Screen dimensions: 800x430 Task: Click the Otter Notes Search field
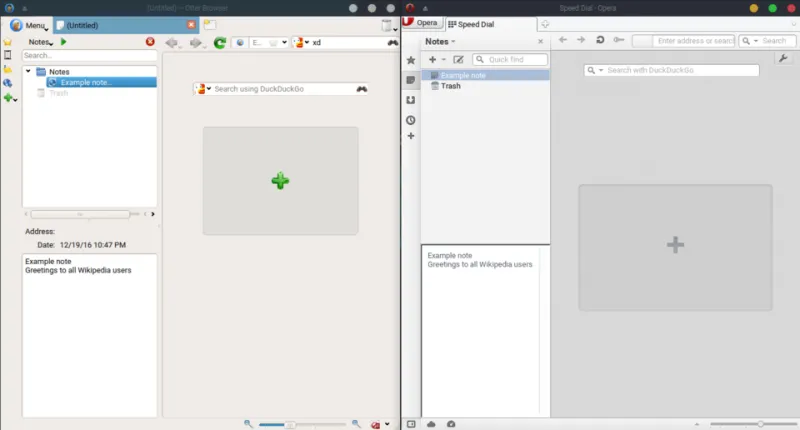[89, 55]
